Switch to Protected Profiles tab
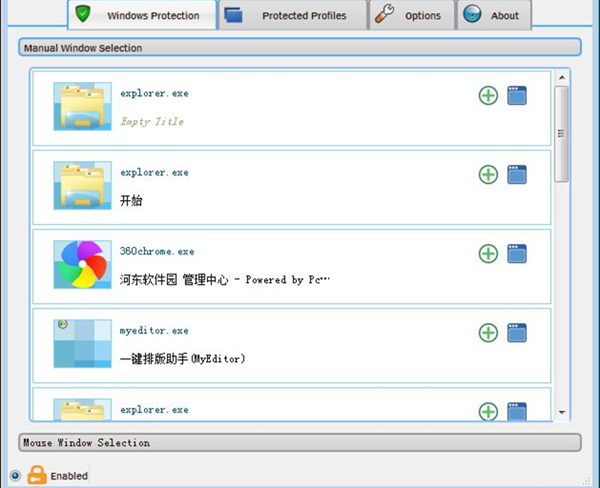The width and height of the screenshot is (600, 488). tap(291, 15)
